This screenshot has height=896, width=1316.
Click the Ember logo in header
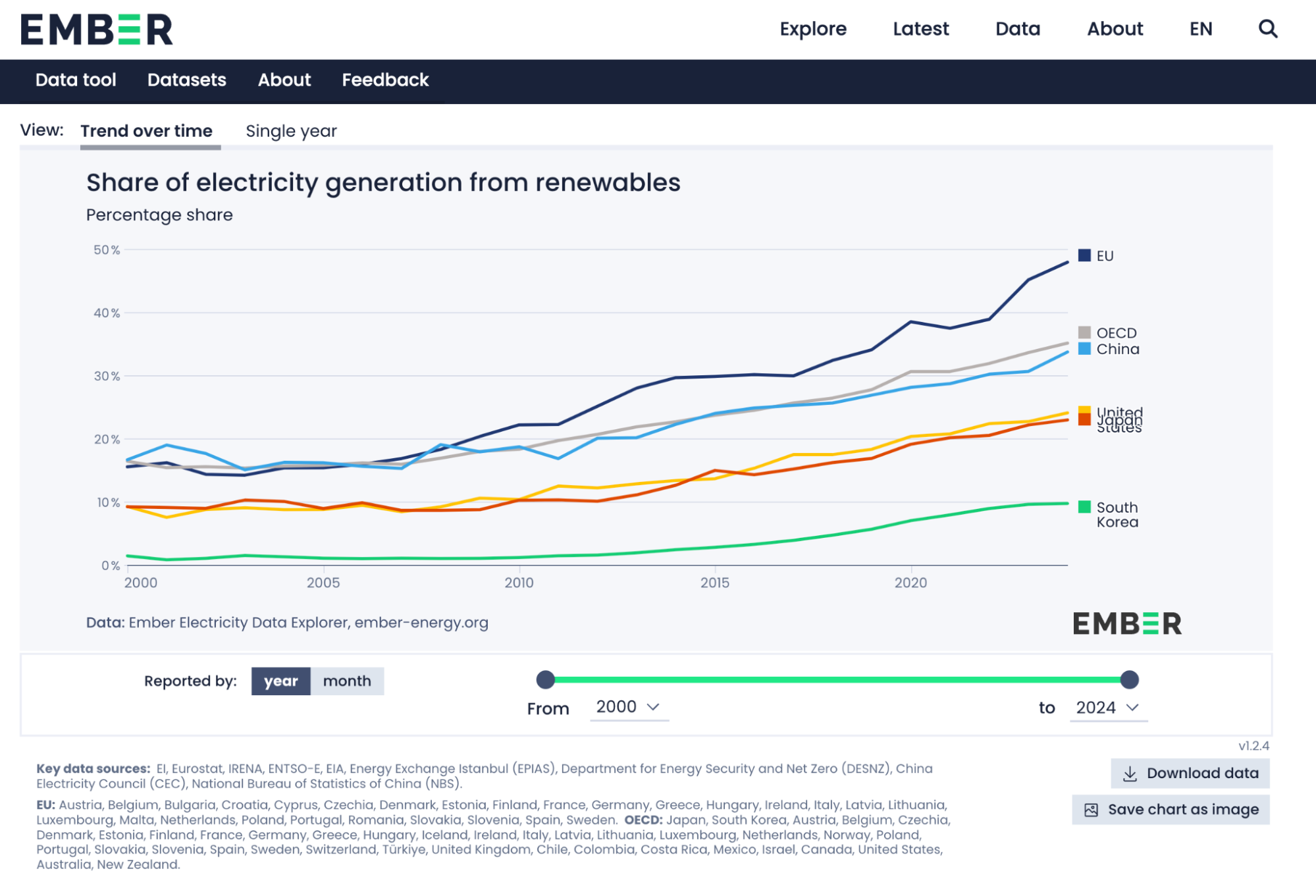[97, 30]
